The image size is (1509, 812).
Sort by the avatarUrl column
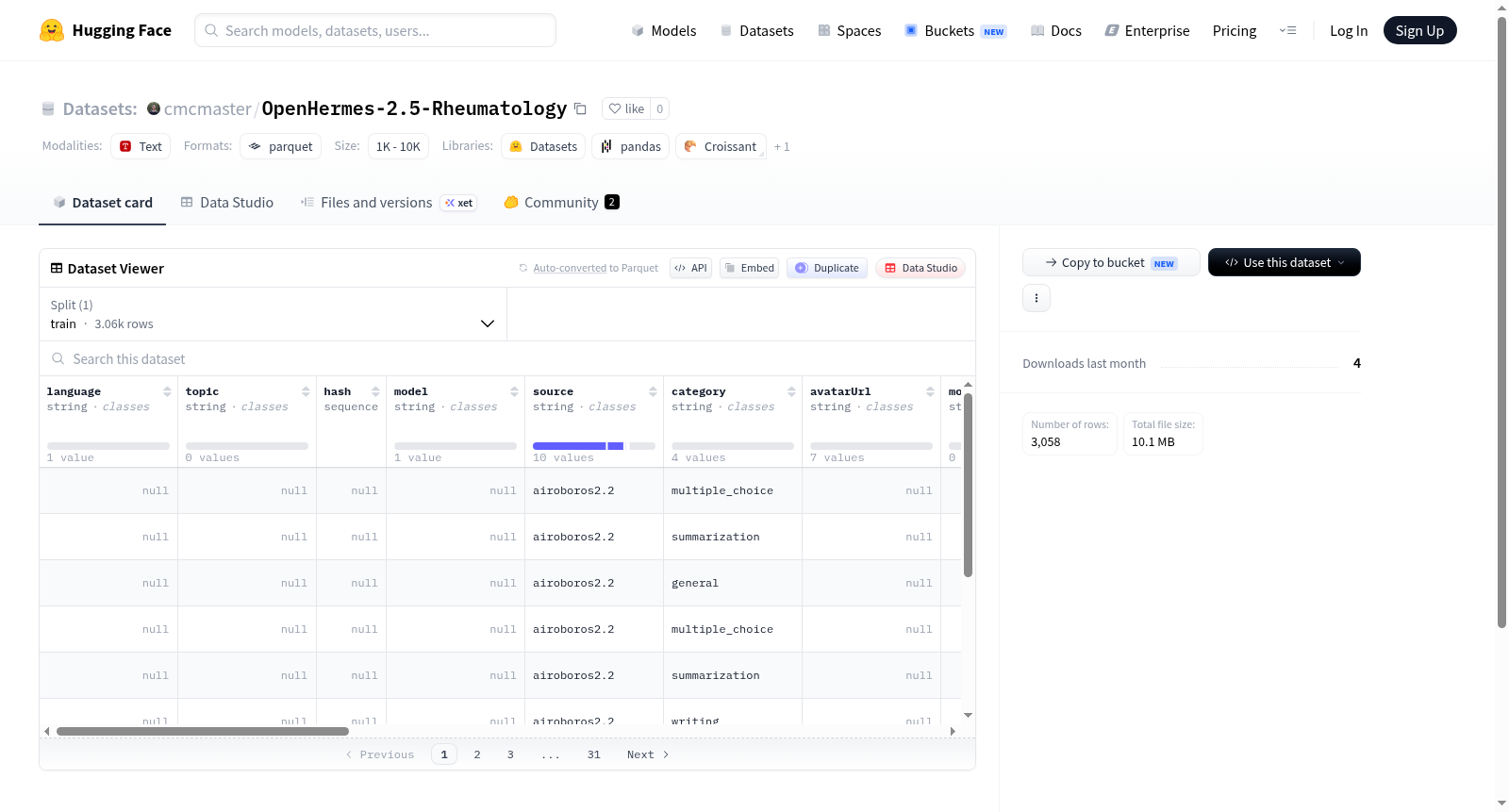tap(930, 391)
